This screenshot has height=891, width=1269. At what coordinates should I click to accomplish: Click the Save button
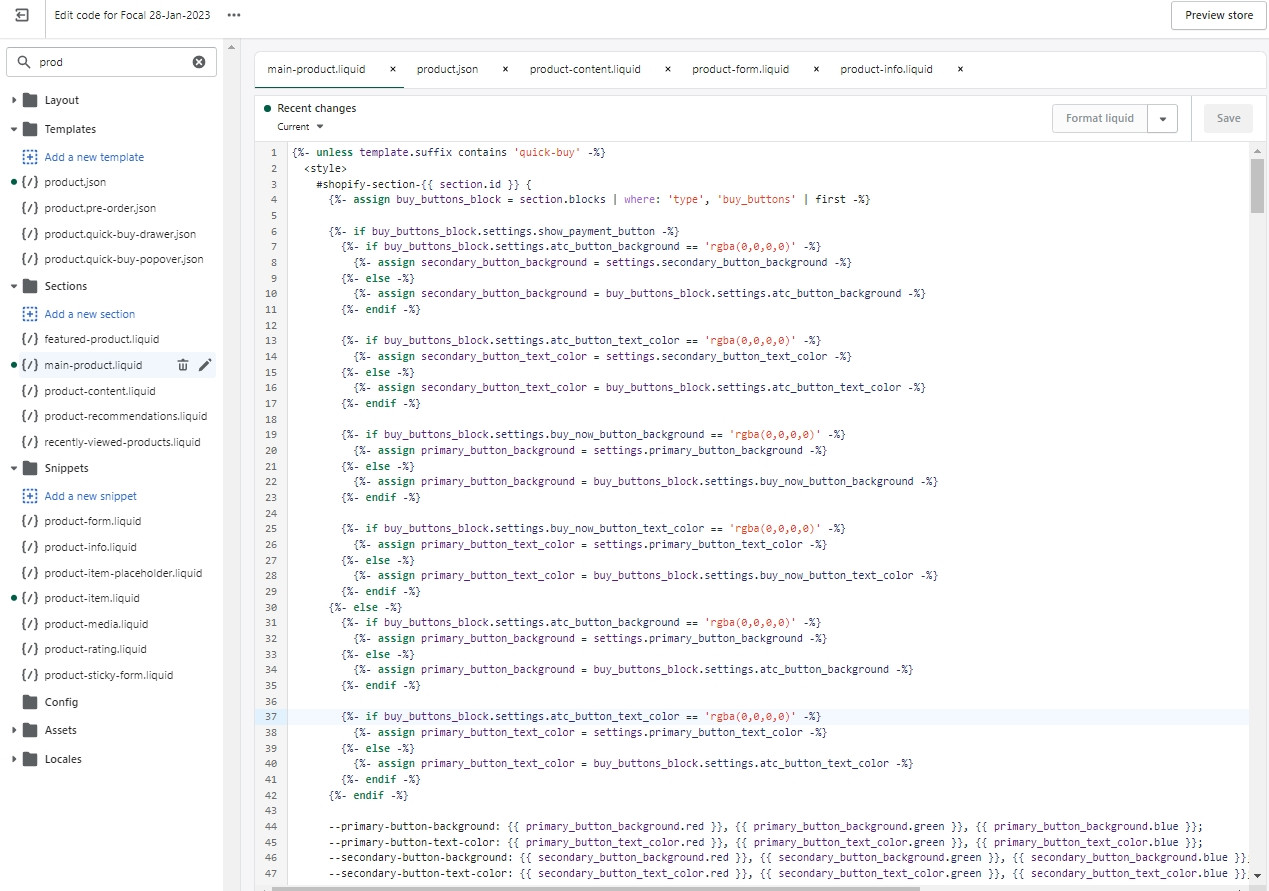coord(1228,118)
